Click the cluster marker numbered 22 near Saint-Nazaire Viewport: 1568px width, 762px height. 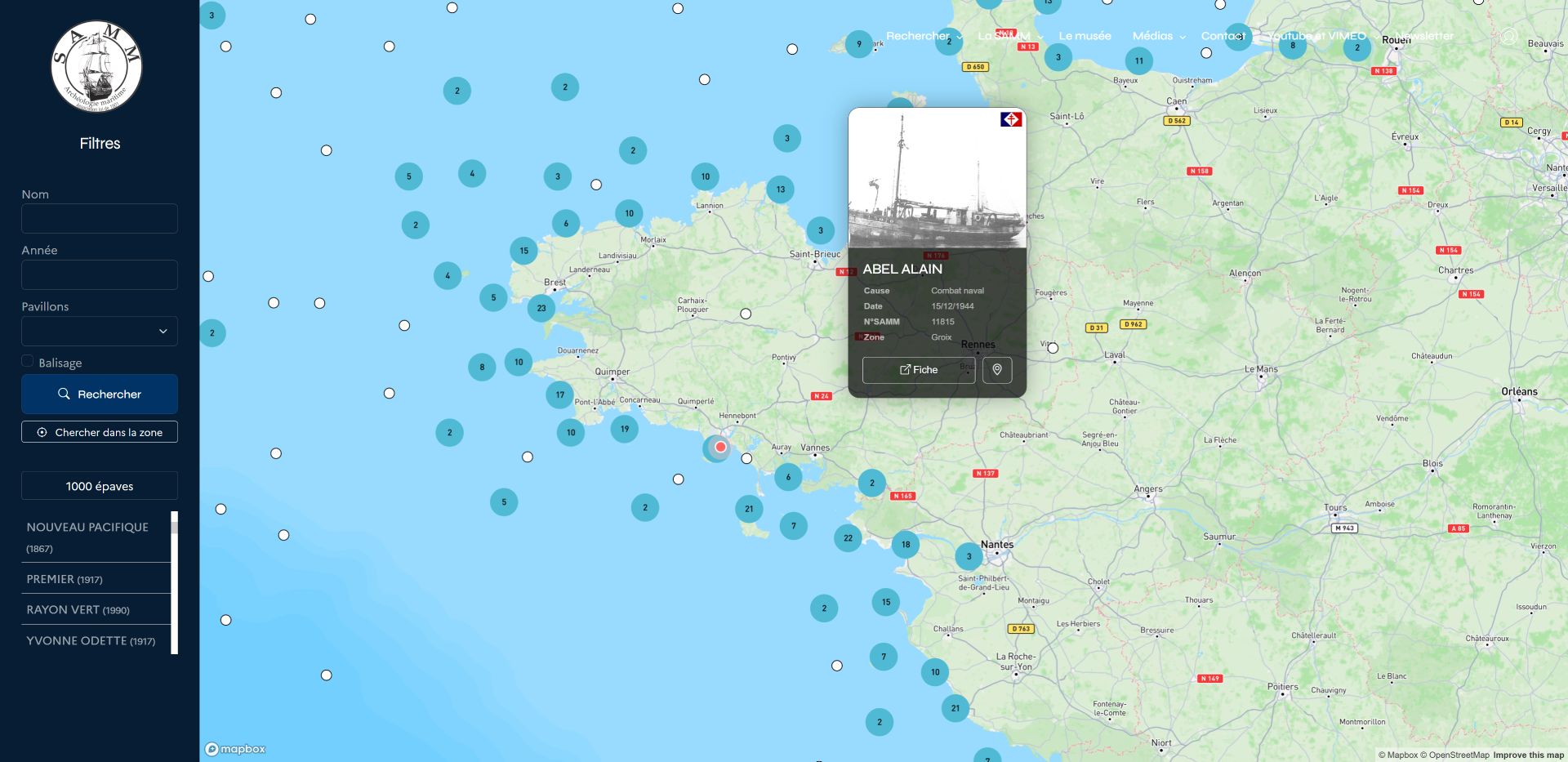848,538
